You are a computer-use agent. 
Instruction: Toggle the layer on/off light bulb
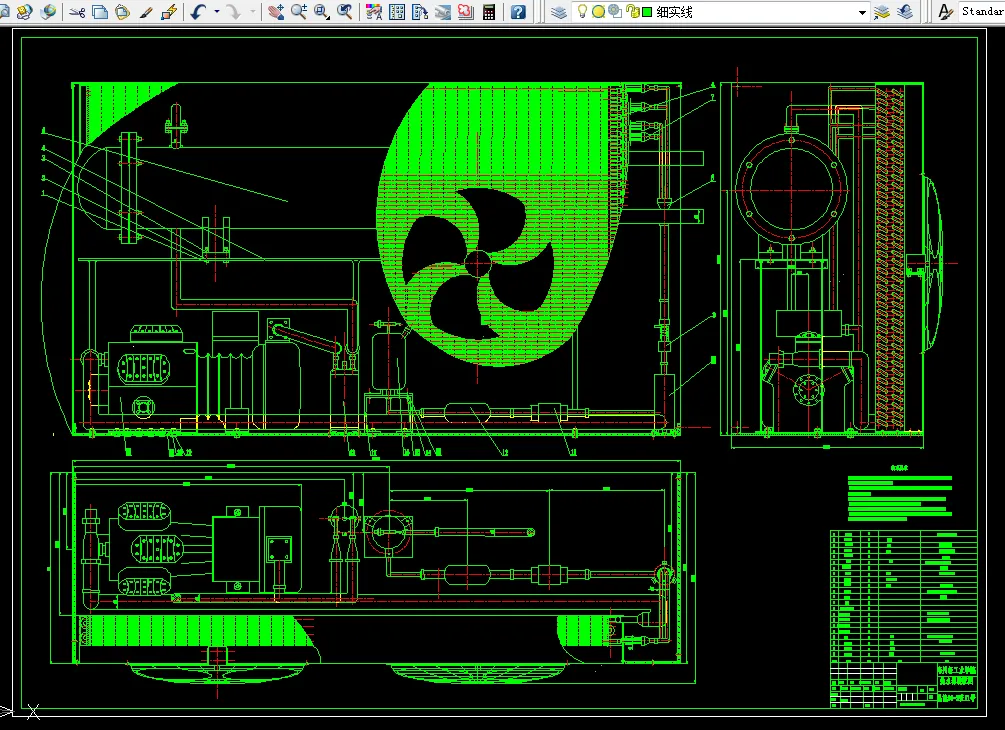[582, 12]
